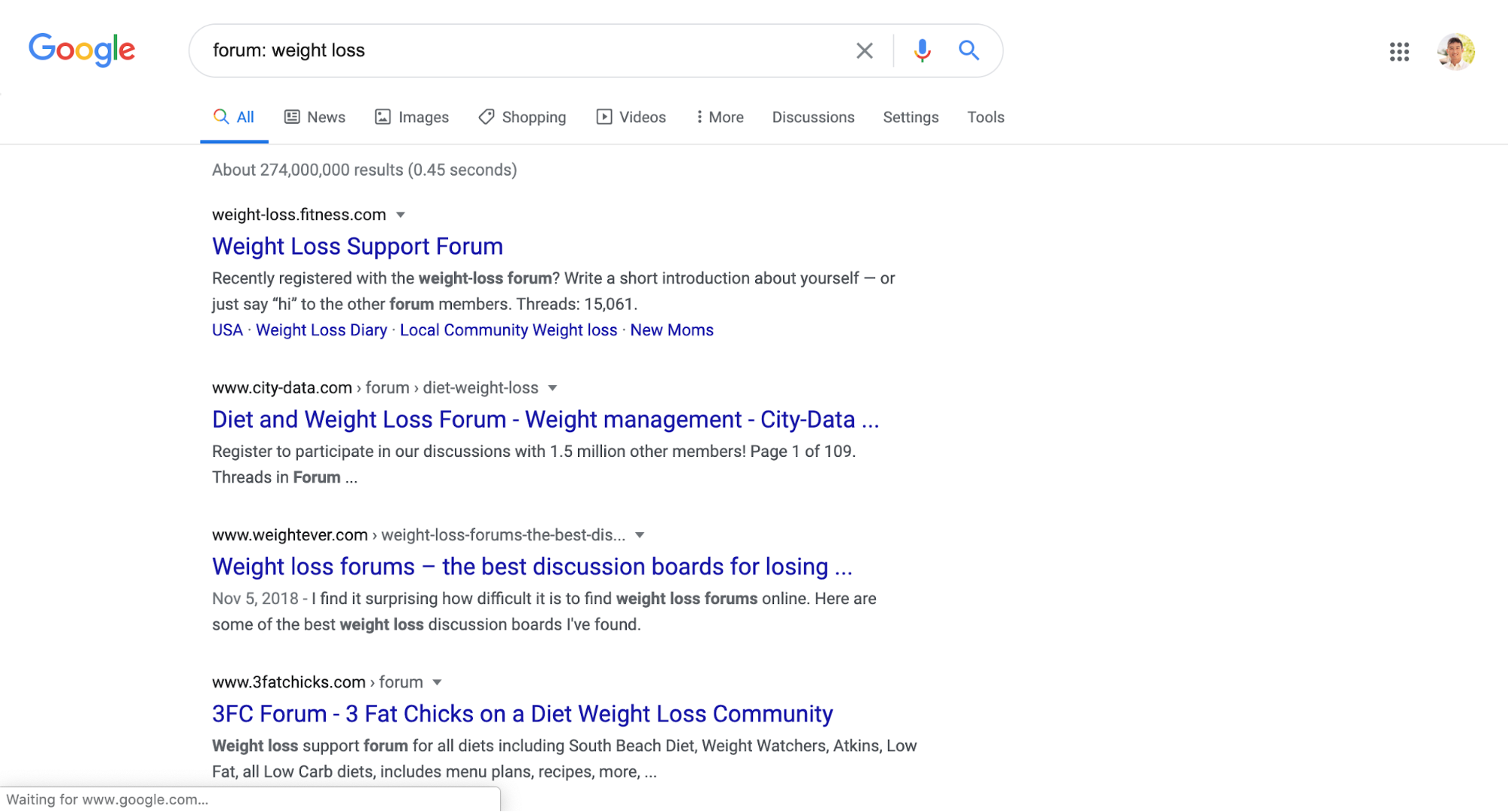Expand the dropdown arrow next to 3fatchicks.com URL
1508x812 pixels.
click(437, 683)
